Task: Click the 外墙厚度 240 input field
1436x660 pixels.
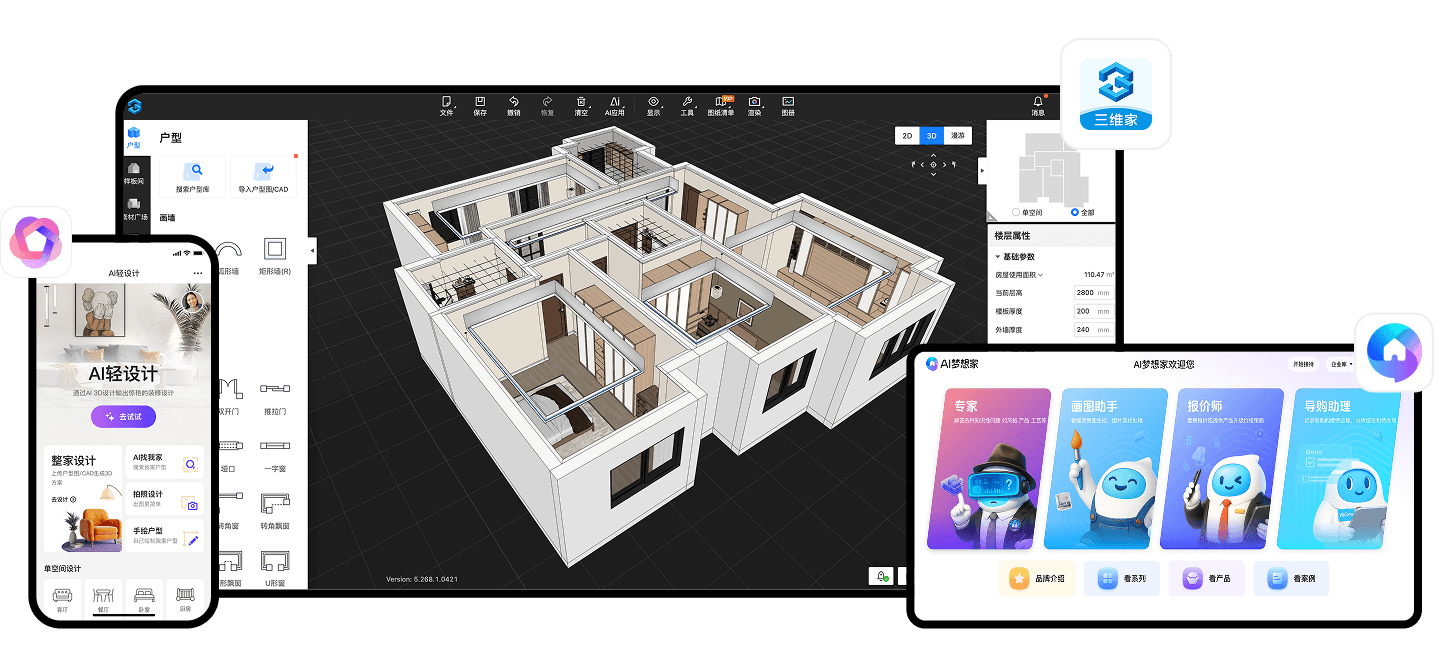Action: point(1093,330)
